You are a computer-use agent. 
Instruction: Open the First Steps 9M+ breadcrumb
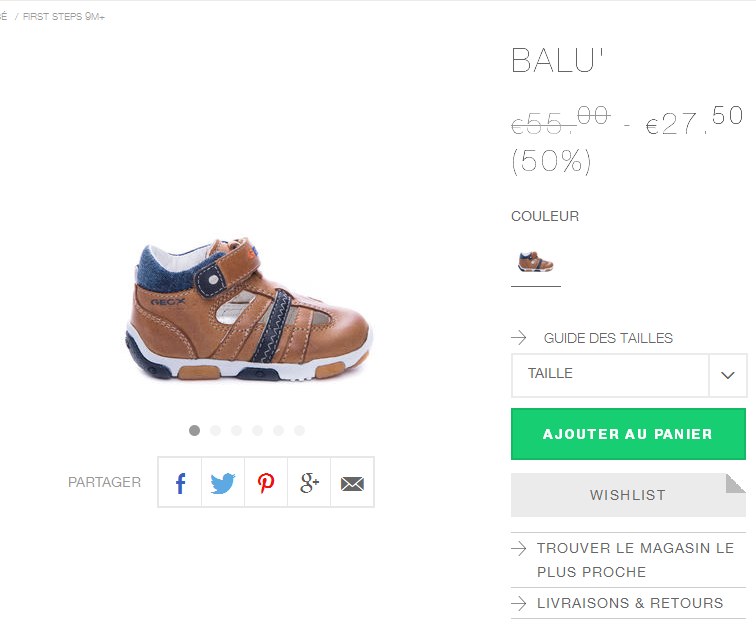coord(64,16)
